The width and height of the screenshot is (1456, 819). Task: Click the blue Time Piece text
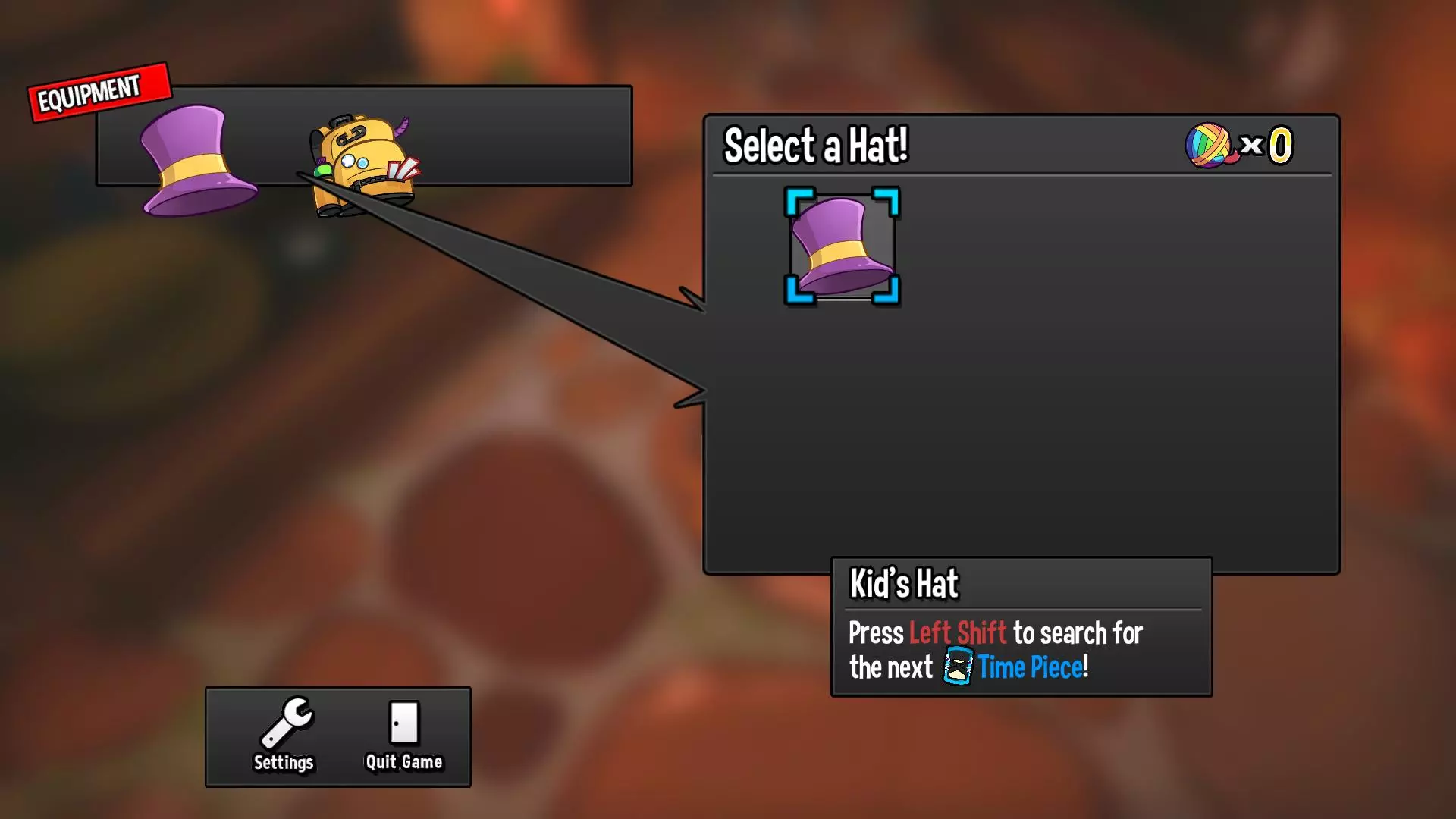point(1031,667)
